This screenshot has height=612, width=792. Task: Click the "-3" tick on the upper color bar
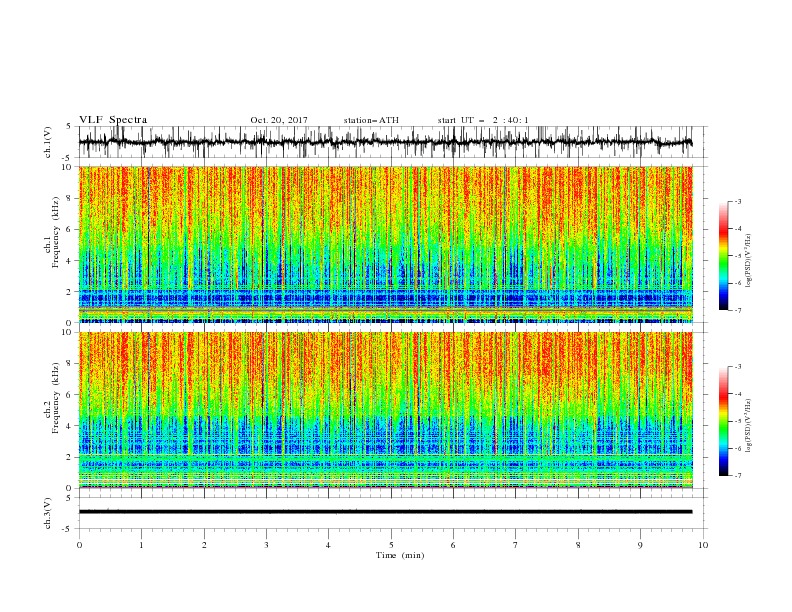737,201
